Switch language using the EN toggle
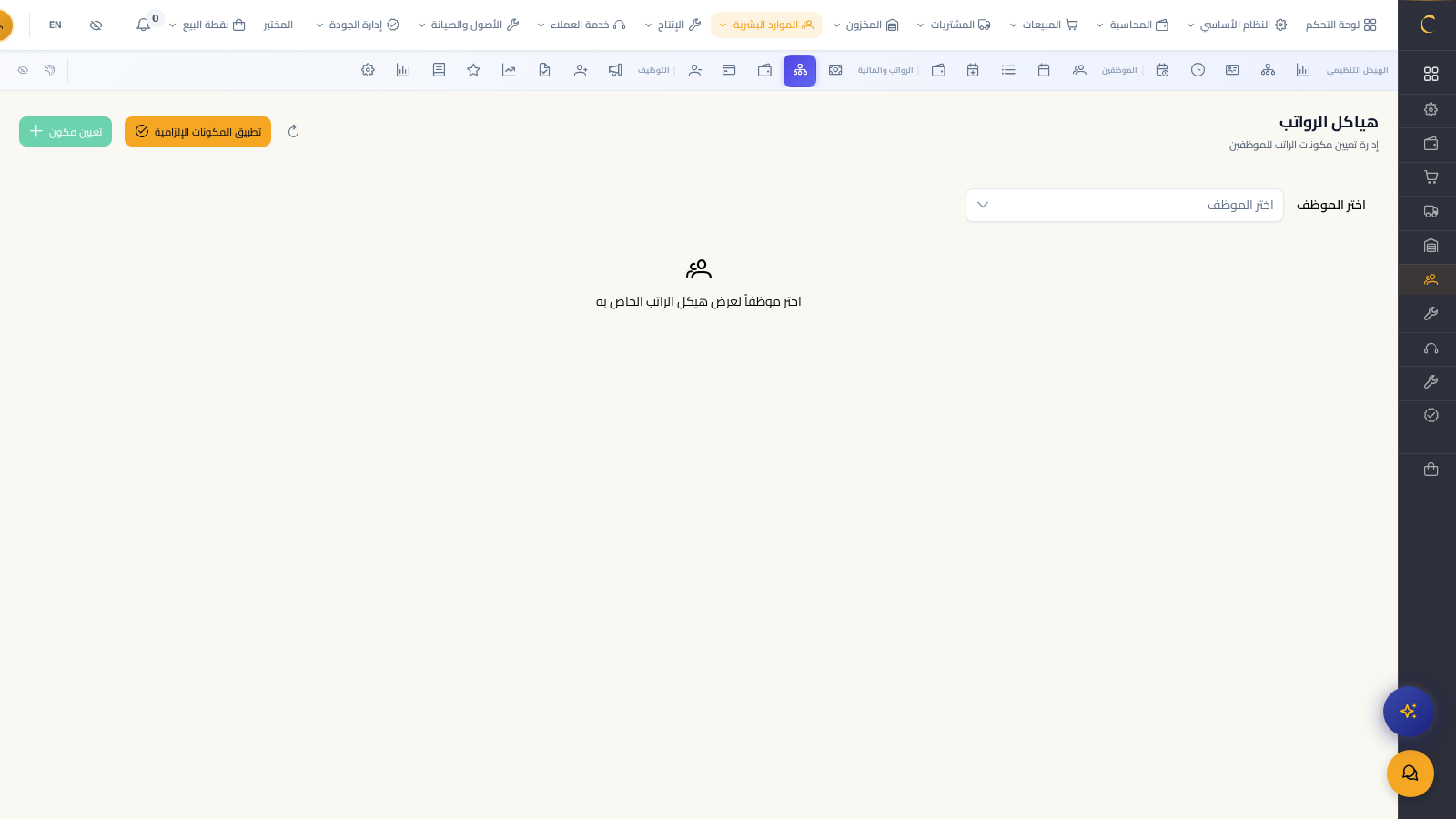1456x819 pixels. pos(56,25)
